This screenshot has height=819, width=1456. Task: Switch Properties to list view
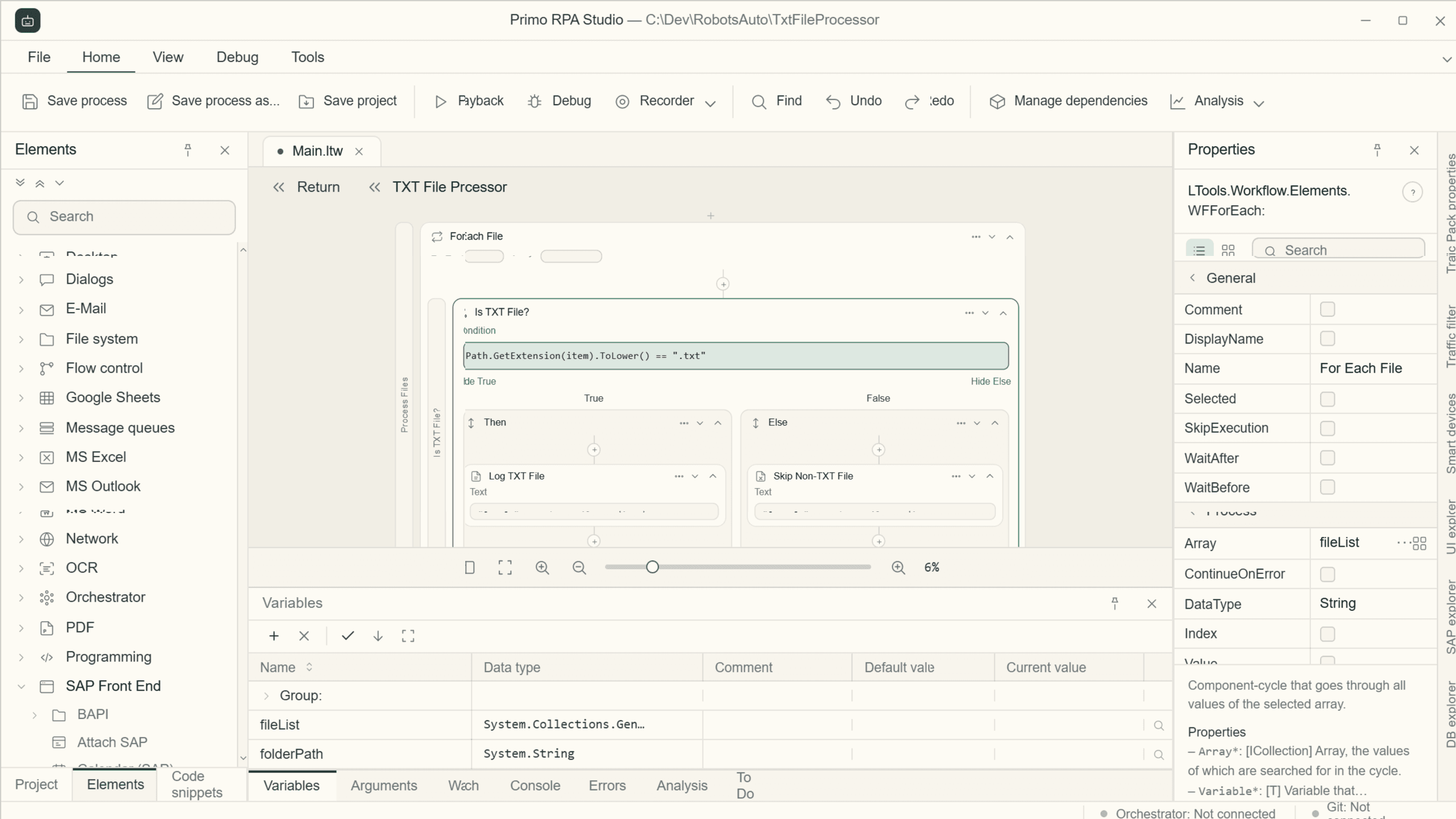coord(1199,250)
